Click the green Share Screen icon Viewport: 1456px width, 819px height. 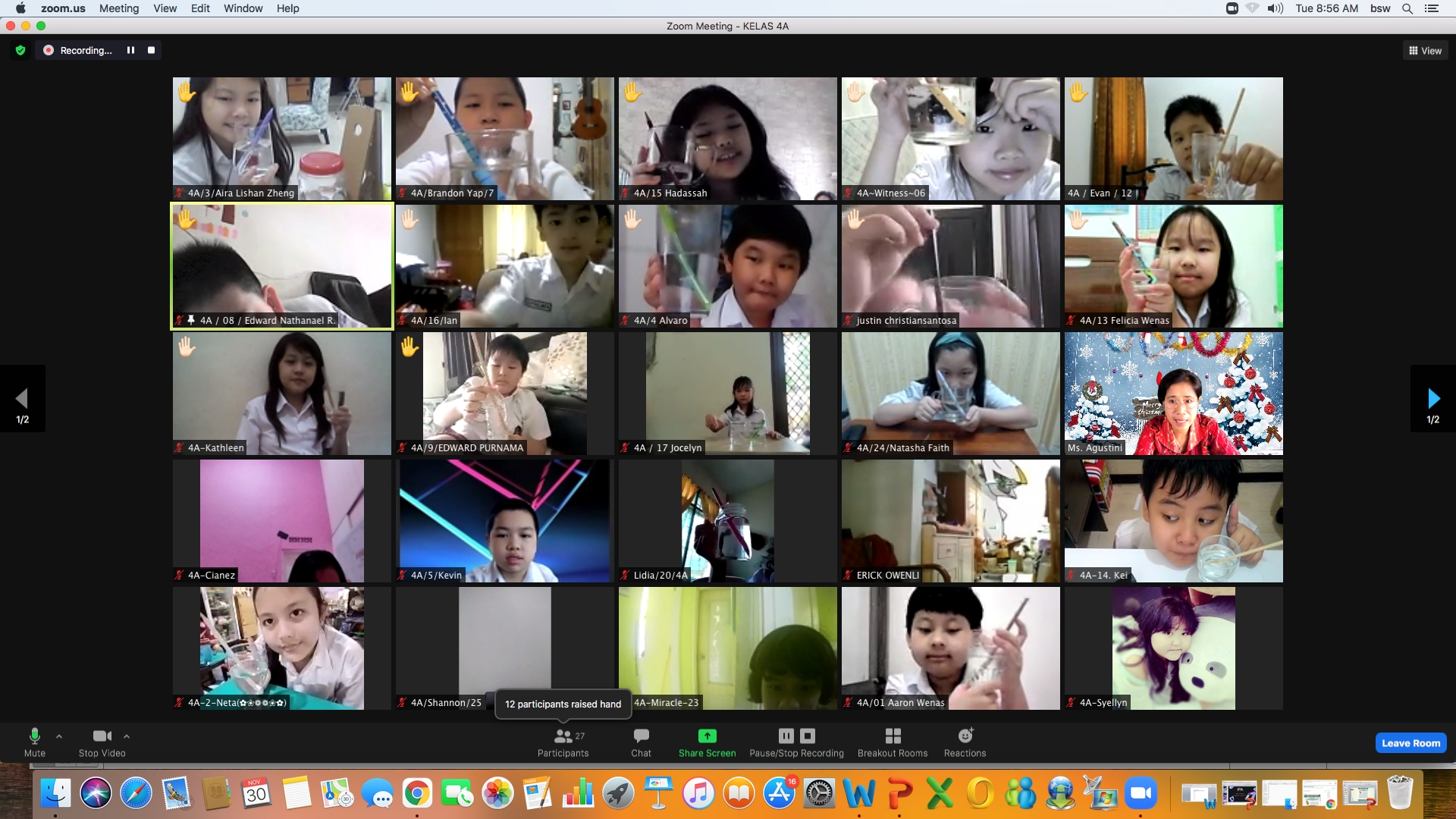point(707,736)
